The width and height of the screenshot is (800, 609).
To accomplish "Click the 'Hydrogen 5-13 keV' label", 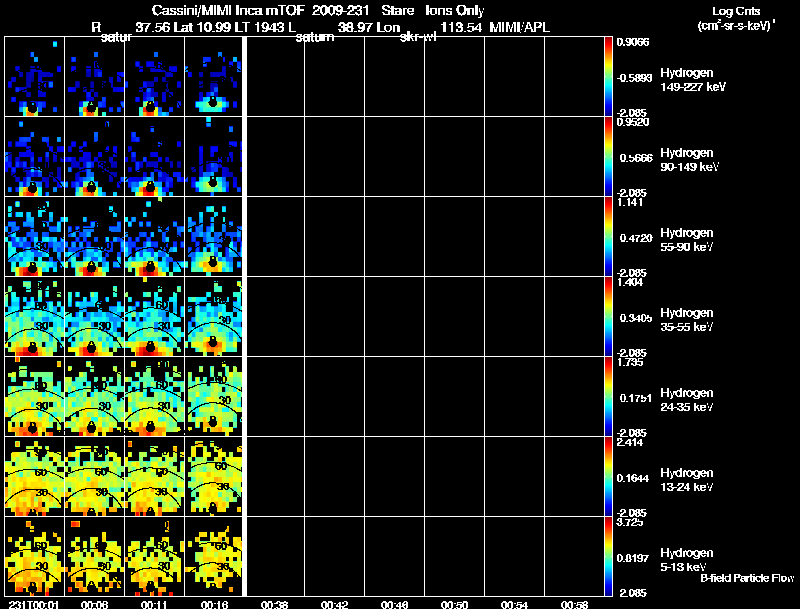I will [687, 560].
